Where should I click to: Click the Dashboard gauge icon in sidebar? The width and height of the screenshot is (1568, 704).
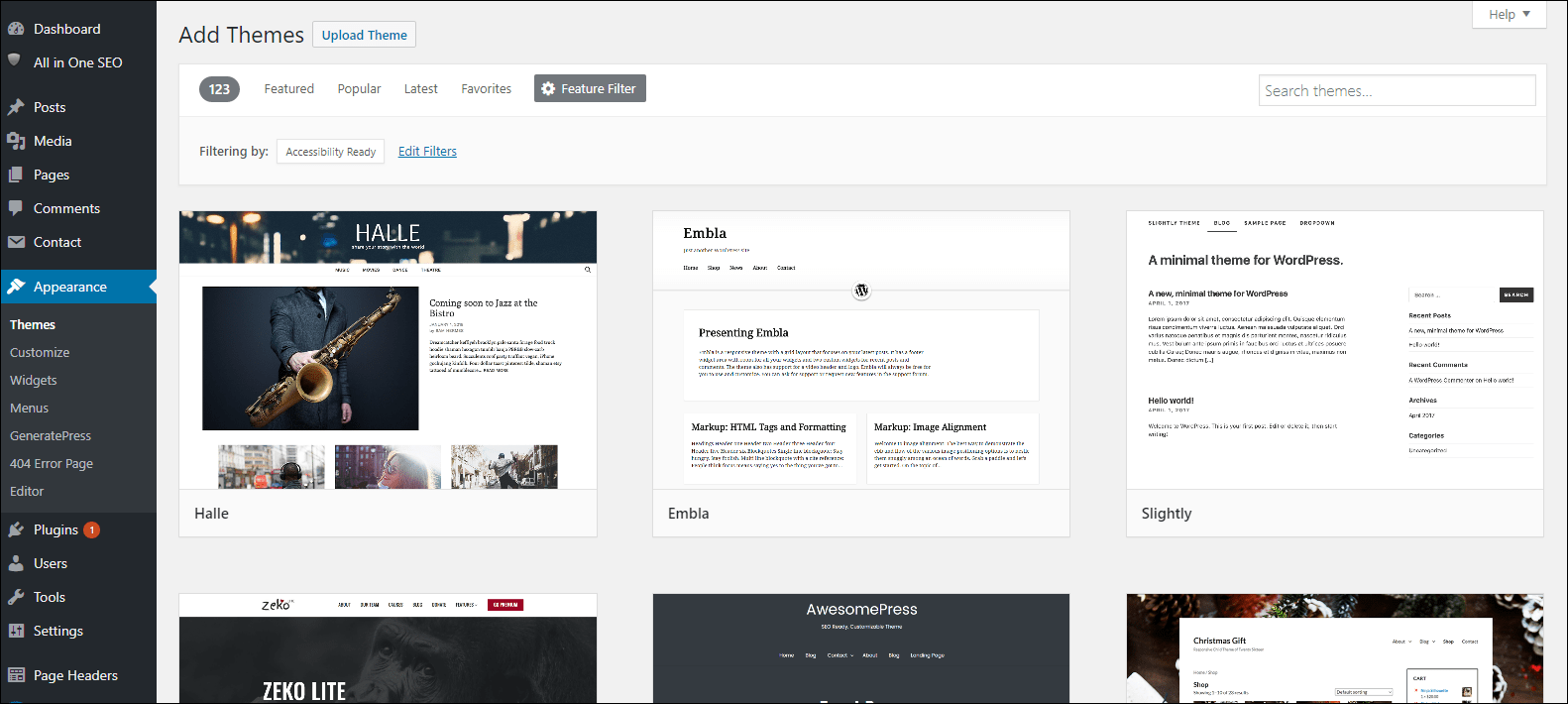(x=16, y=29)
